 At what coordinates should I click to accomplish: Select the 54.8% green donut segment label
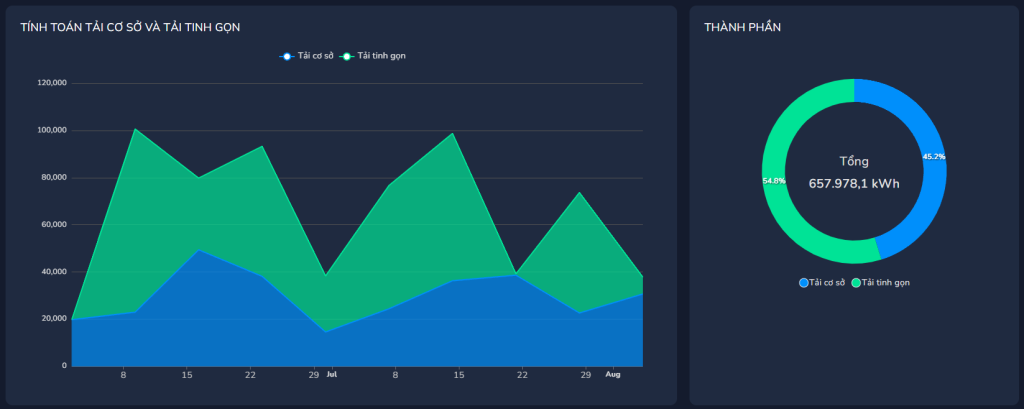774,181
